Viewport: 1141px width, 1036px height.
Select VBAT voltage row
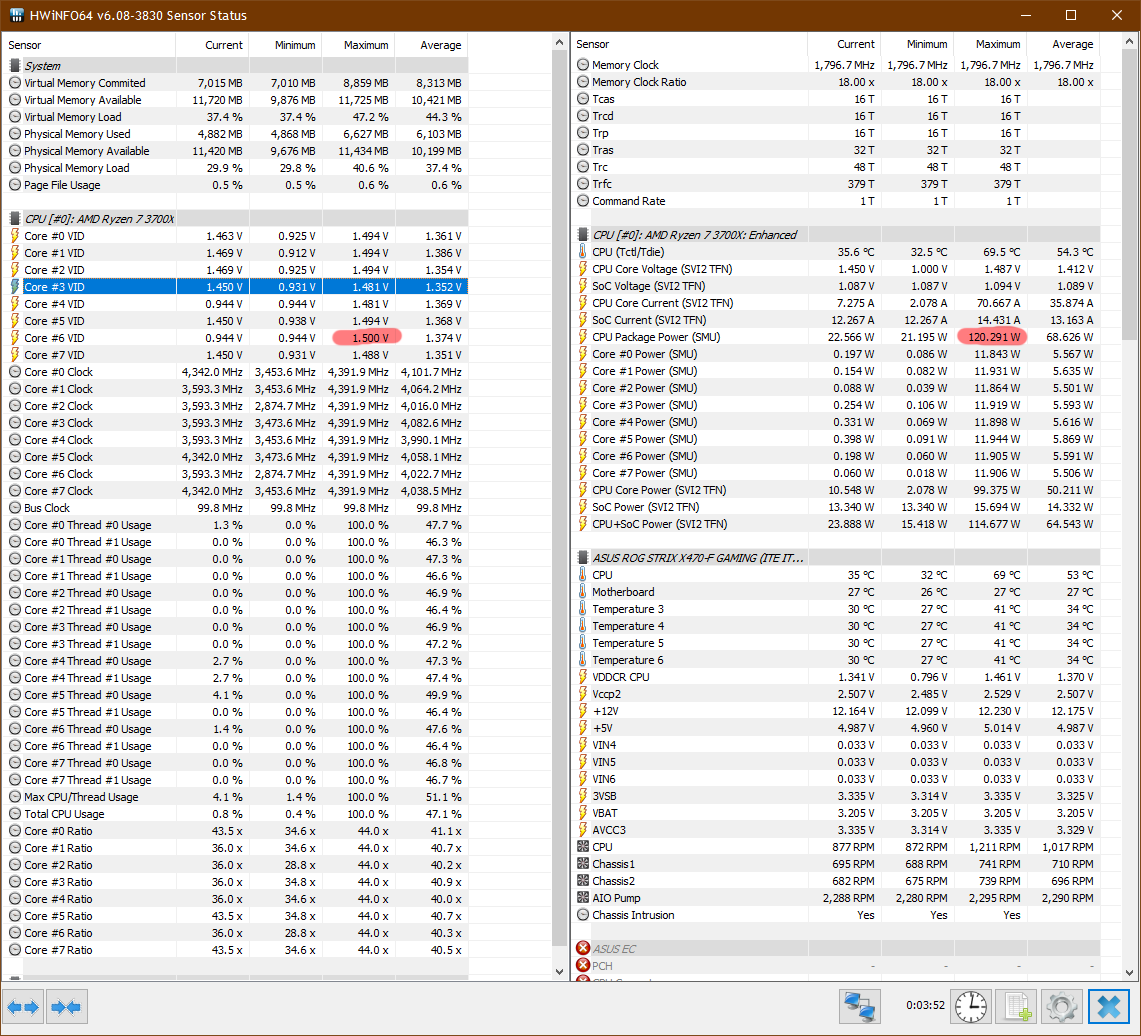point(836,813)
